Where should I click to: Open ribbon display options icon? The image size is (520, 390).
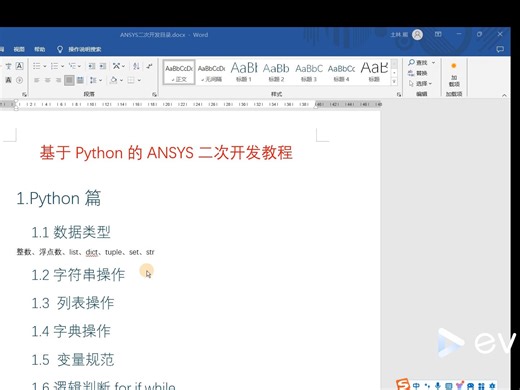pos(438,34)
